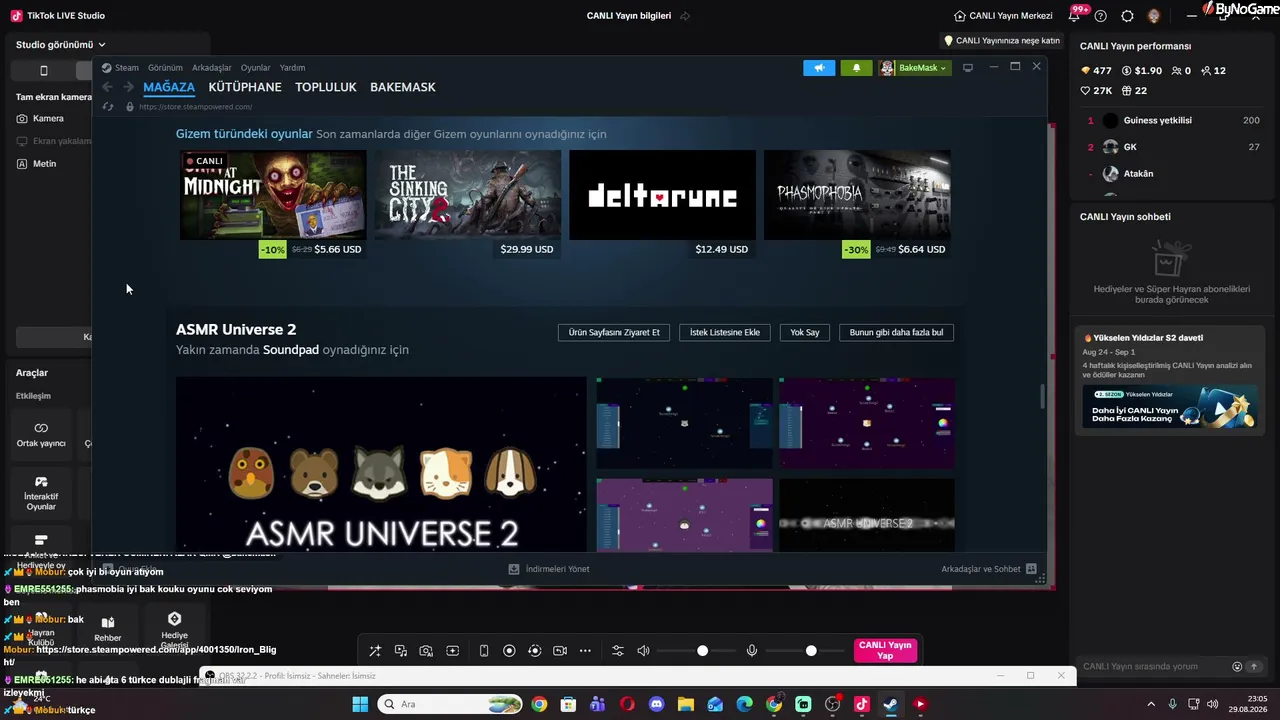
Task: Click Bunun gibi daha fazla bul
Action: point(896,332)
